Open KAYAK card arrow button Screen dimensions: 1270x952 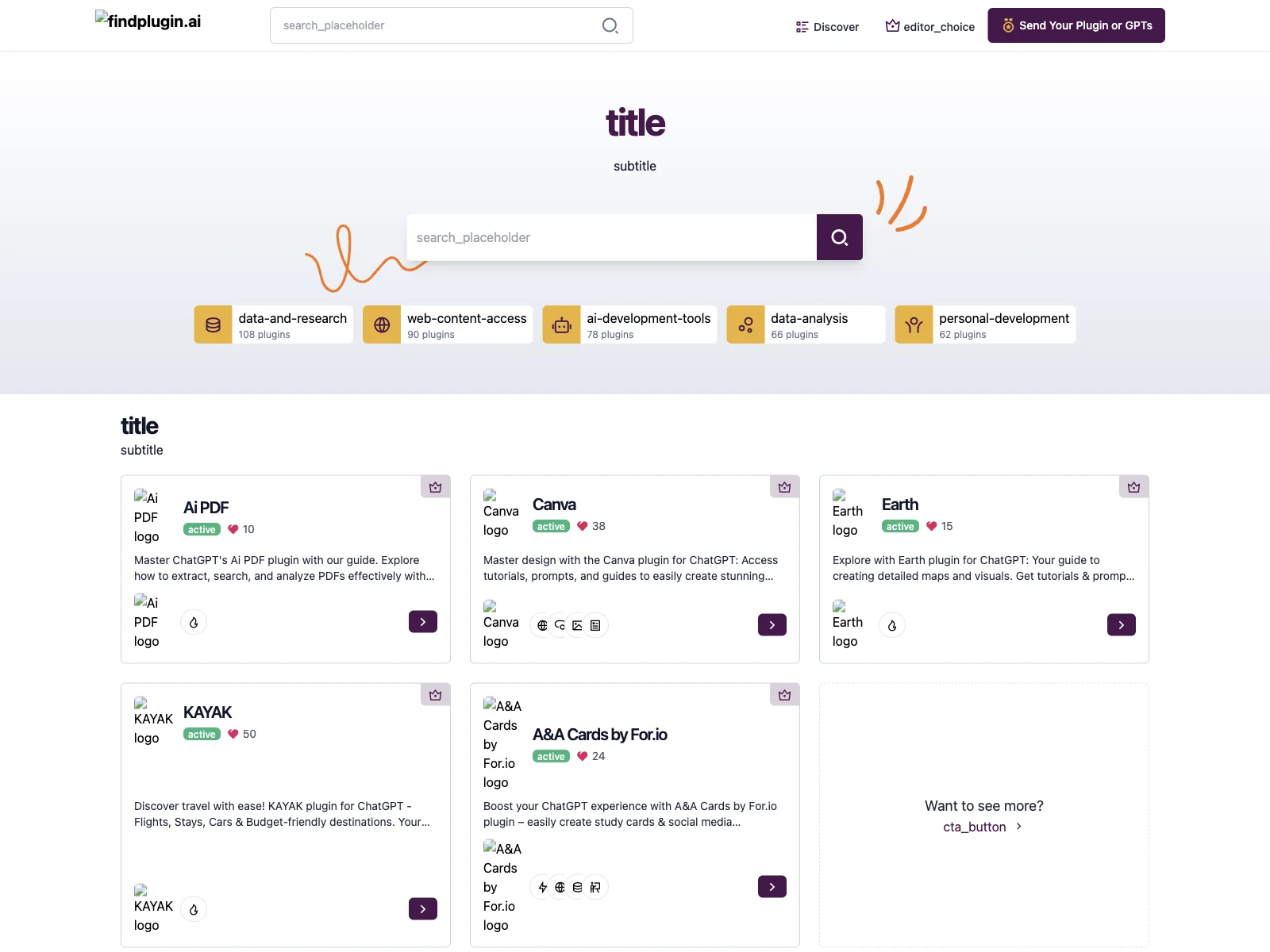click(x=423, y=909)
